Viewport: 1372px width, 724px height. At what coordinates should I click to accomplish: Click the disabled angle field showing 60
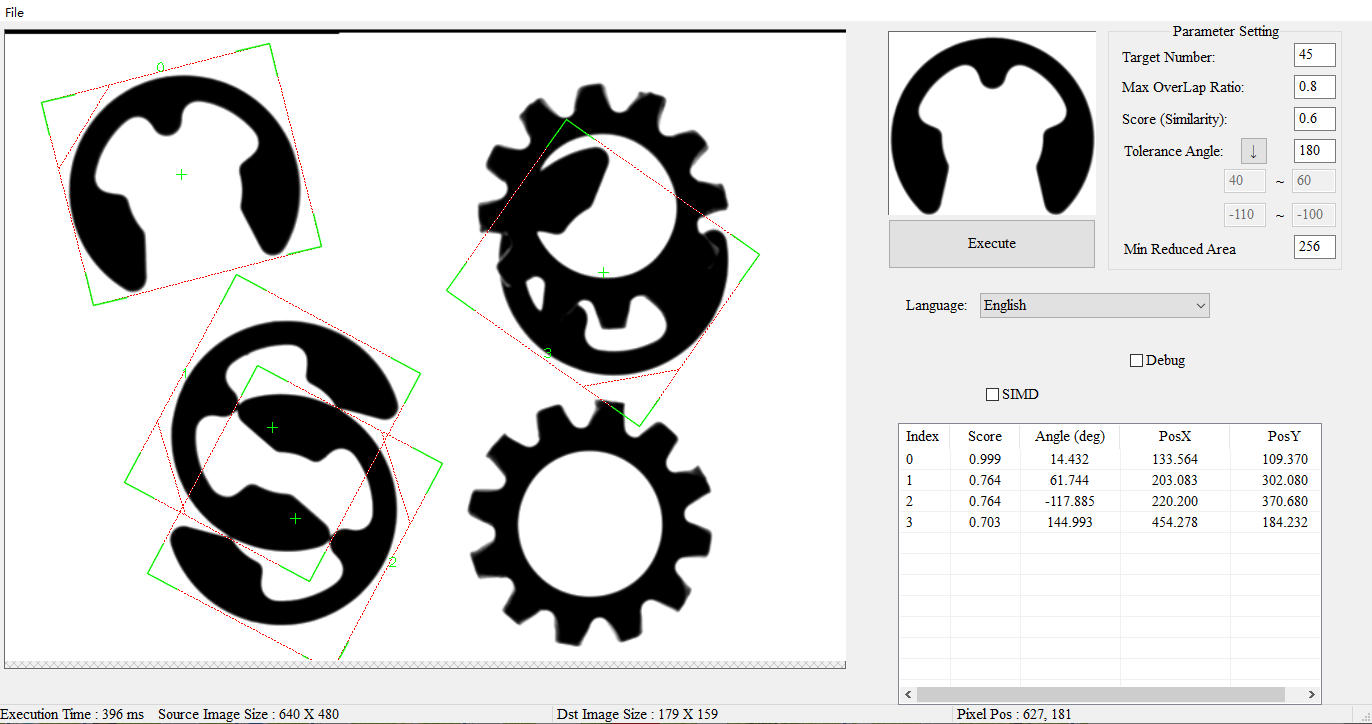(1315, 181)
